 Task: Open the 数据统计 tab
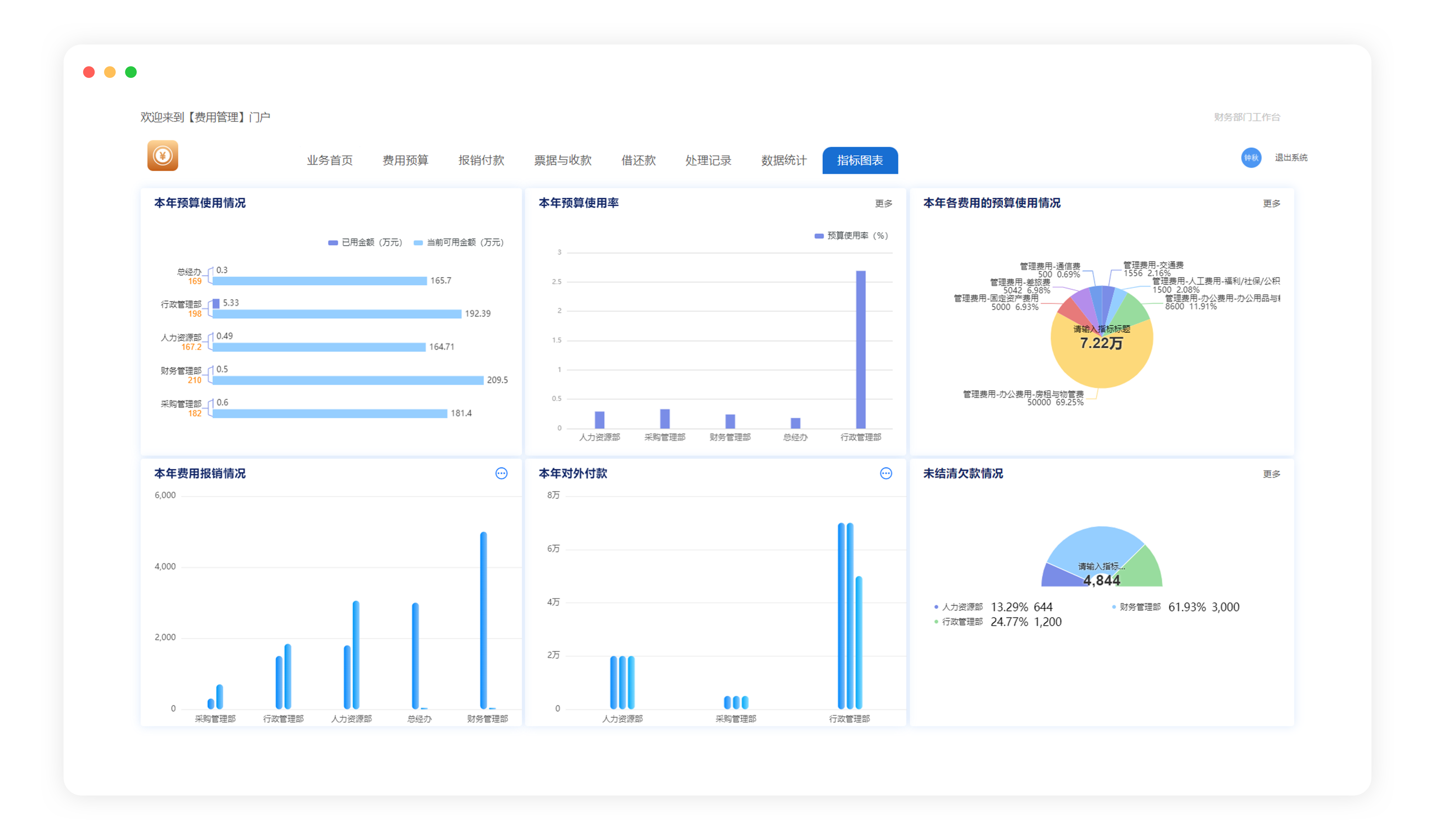(x=783, y=160)
